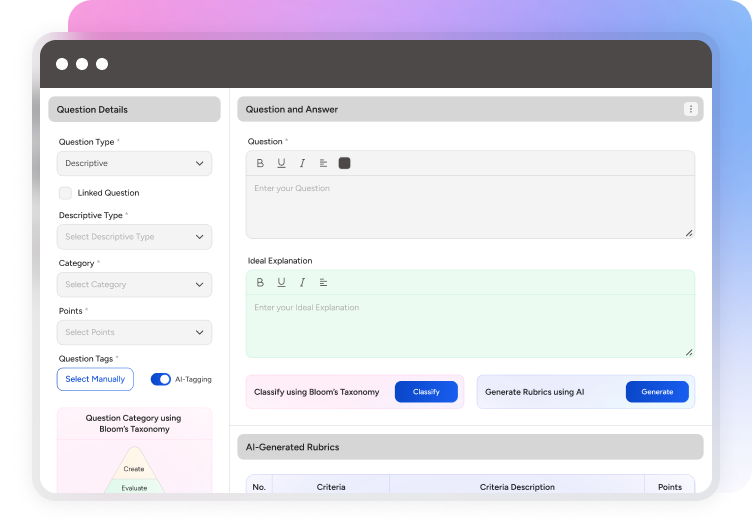Click the Select Manually button

click(95, 379)
